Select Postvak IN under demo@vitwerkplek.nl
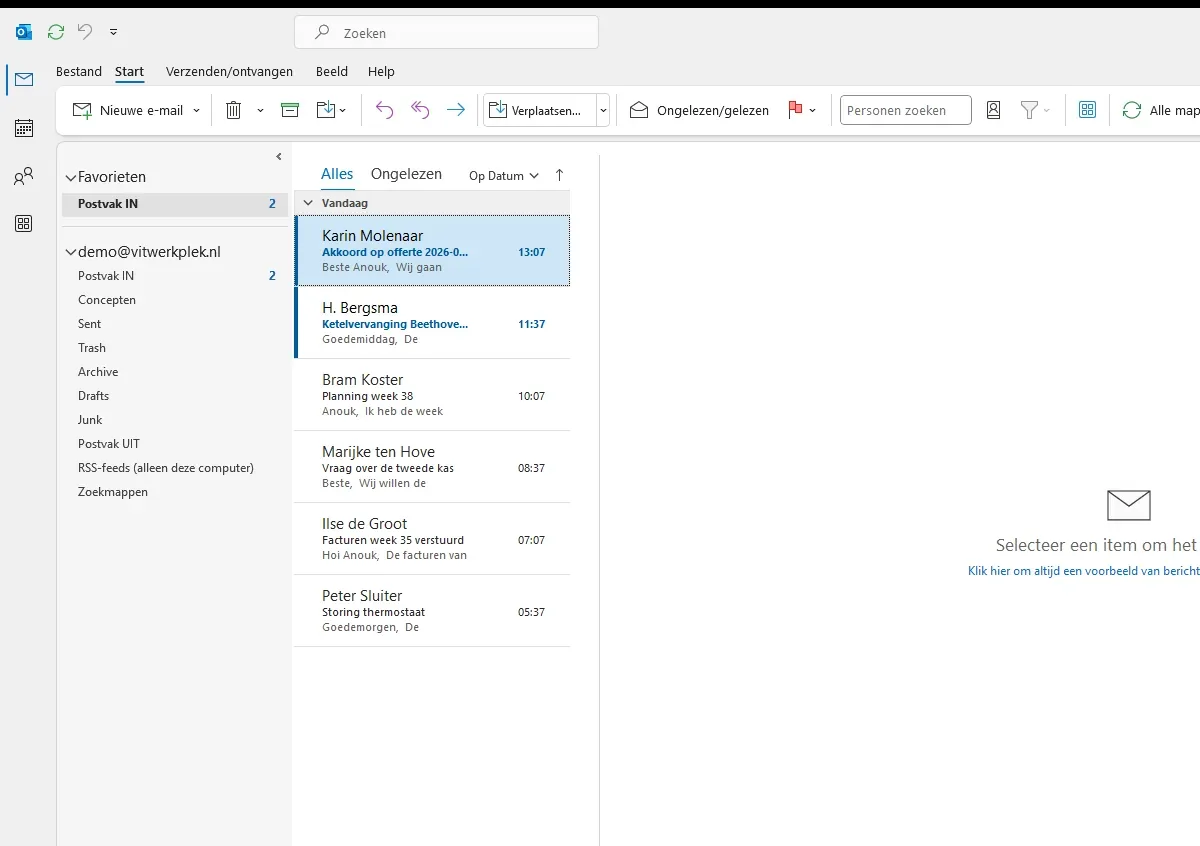The image size is (1200, 846). click(175, 276)
